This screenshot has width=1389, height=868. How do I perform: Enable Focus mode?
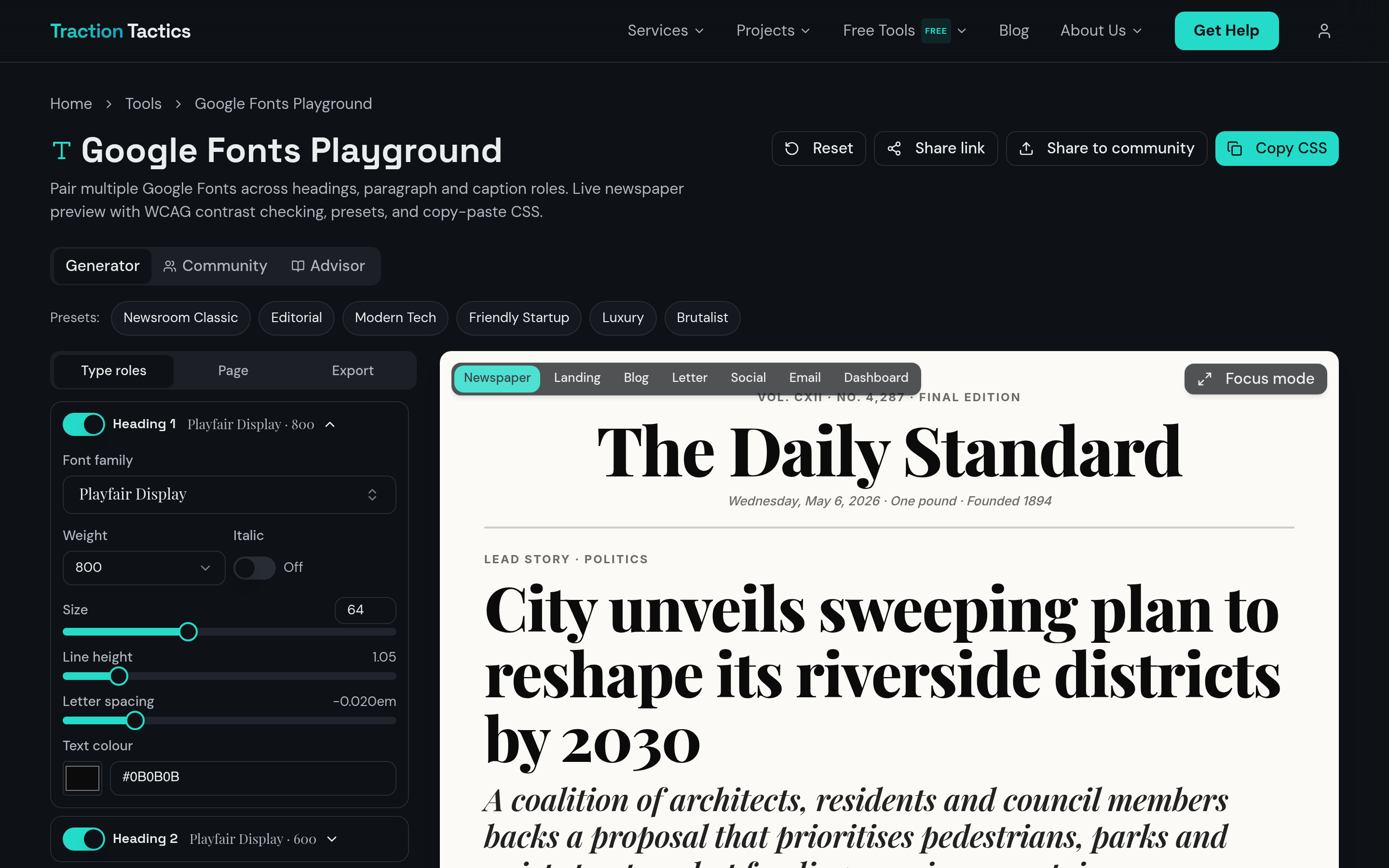pyautogui.click(x=1255, y=379)
